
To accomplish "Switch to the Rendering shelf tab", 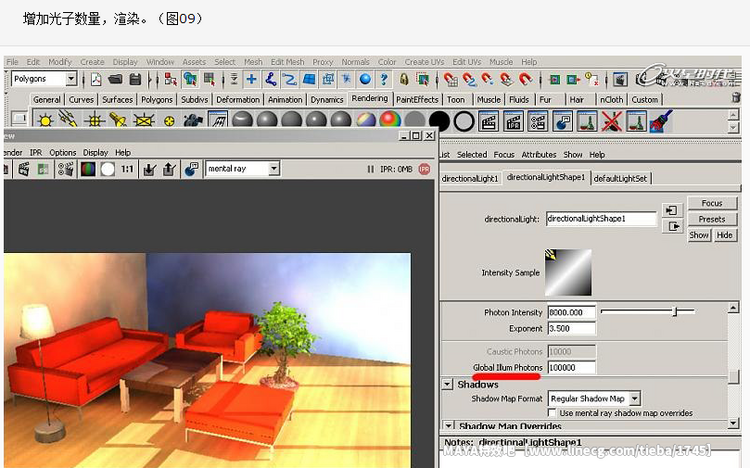I will pyautogui.click(x=369, y=98).
